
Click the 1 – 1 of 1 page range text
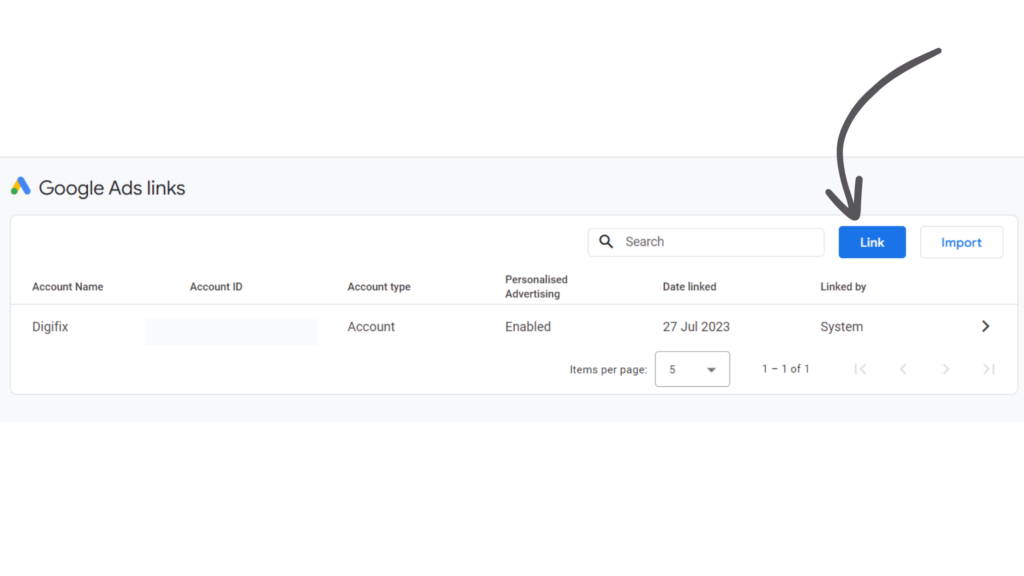tap(786, 369)
